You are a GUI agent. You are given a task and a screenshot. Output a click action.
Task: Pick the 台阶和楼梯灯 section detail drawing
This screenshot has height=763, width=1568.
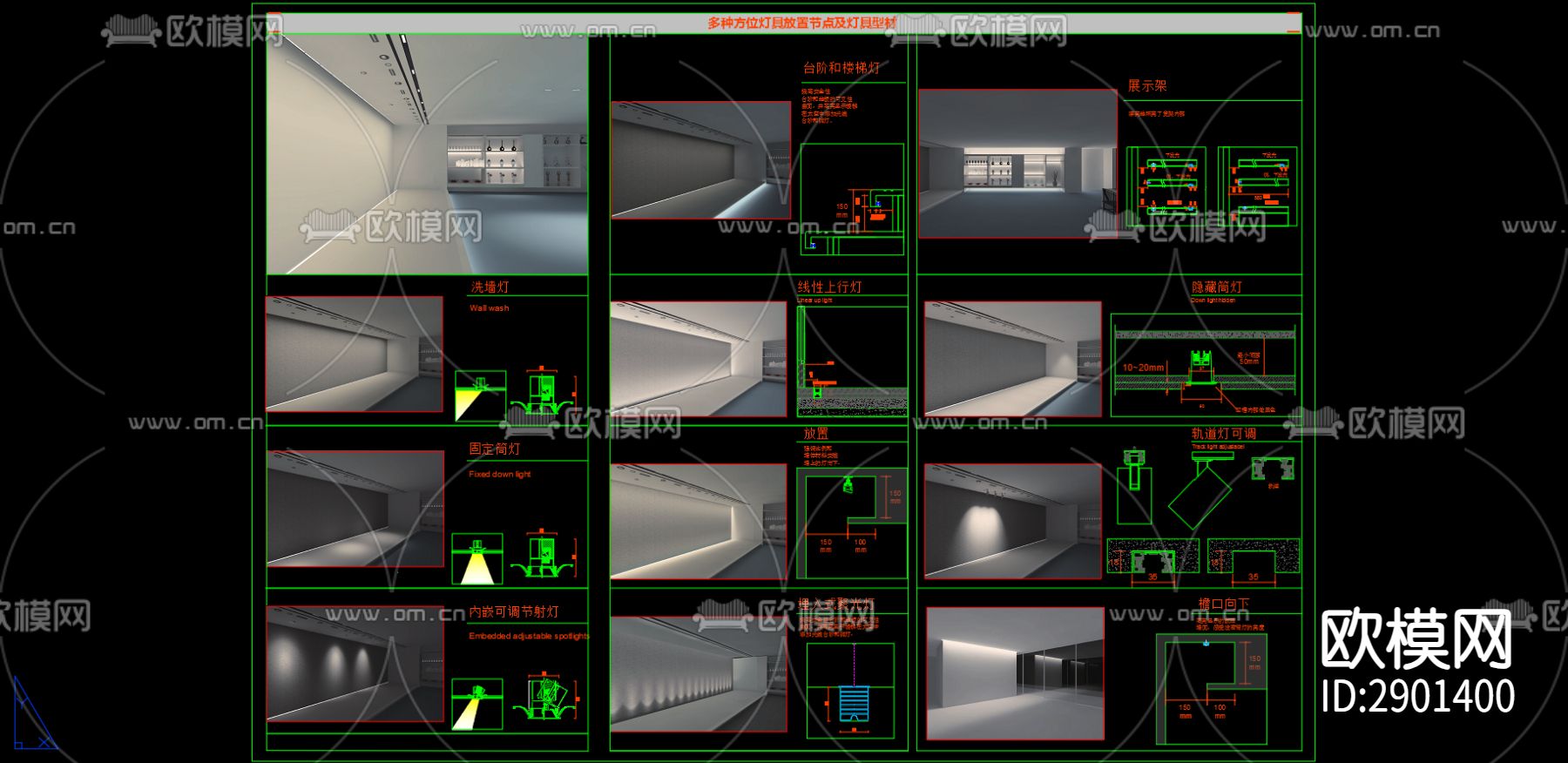[x=852, y=199]
